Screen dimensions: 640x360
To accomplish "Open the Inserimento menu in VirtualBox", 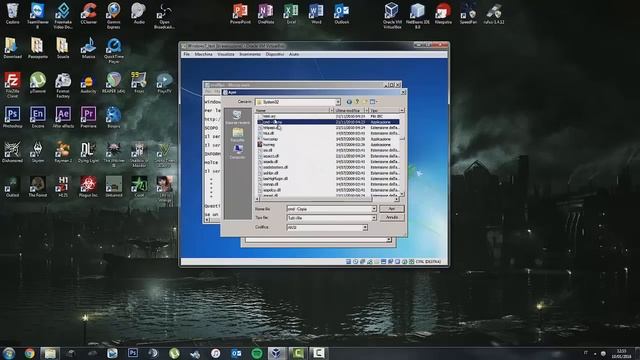I will [250, 54].
